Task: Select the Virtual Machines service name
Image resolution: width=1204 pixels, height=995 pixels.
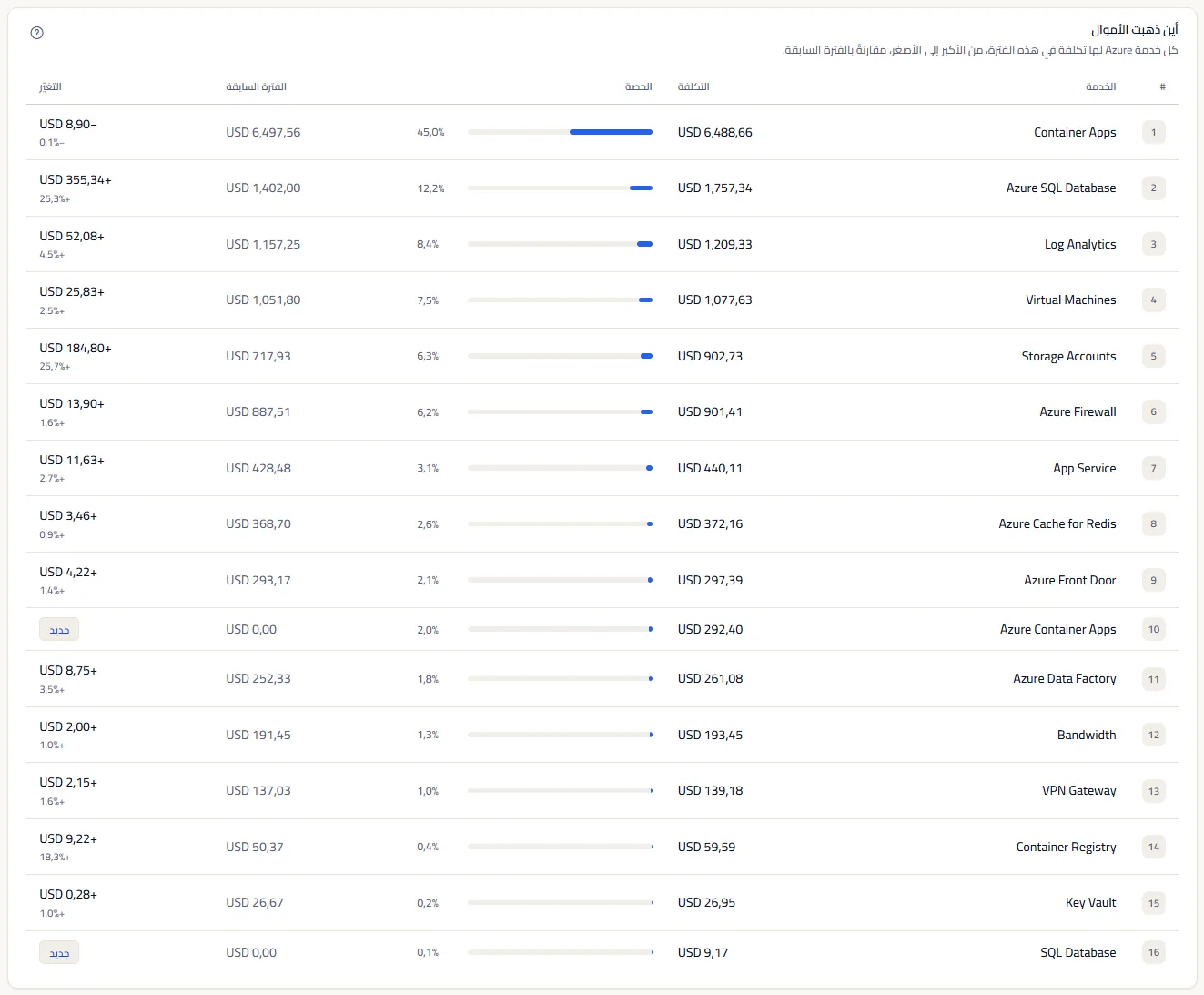Action: [x=1071, y=300]
